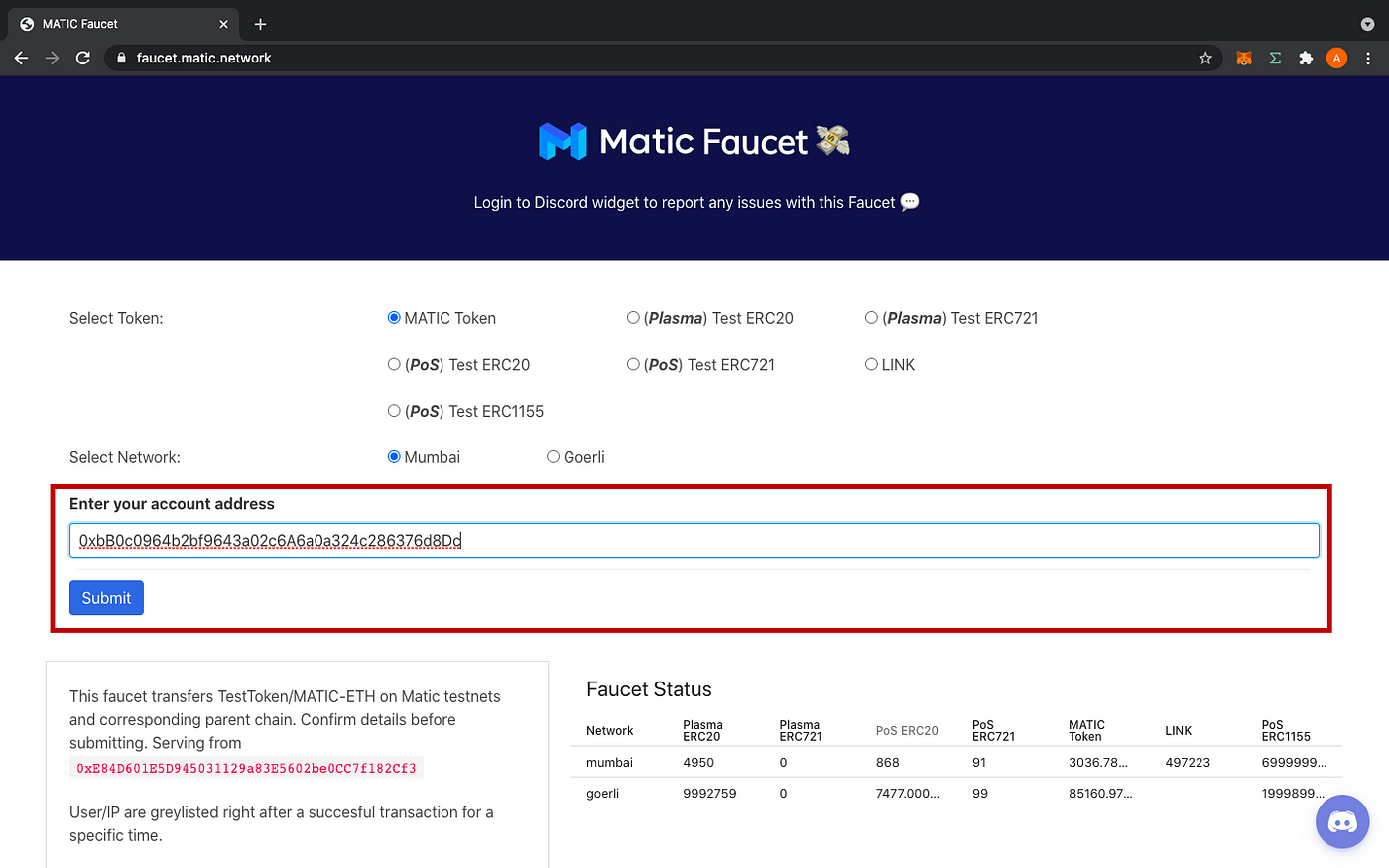The image size is (1389, 868).
Task: Click the Matic logo in header
Action: 563,141
